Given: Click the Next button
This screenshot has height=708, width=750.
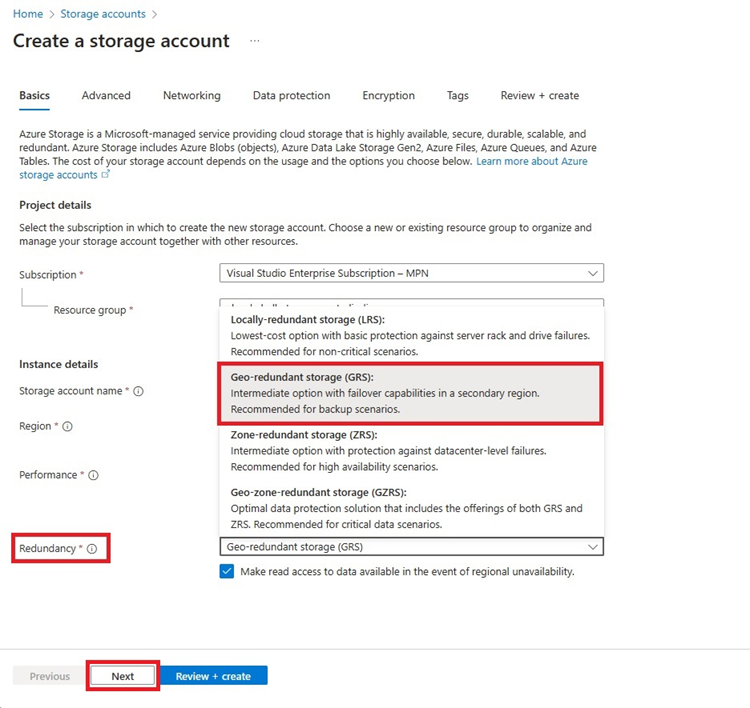Looking at the screenshot, I should (123, 676).
